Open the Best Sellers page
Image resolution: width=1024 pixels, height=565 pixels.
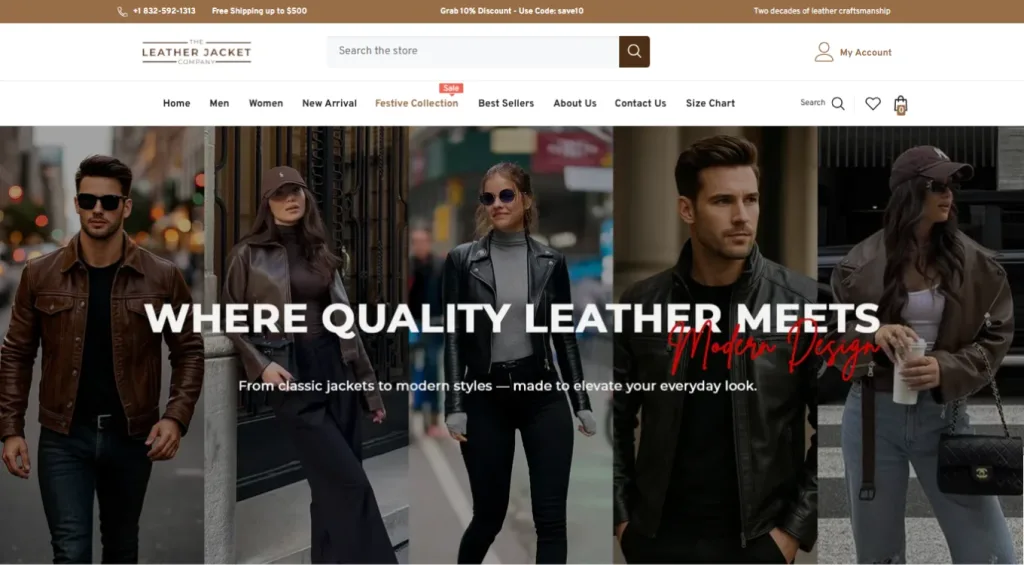(506, 103)
